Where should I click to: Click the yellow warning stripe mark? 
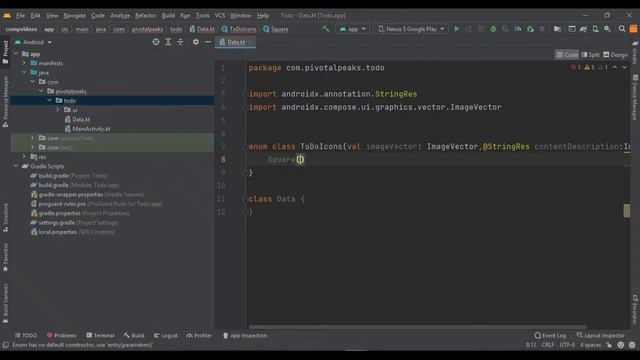coord(627,211)
